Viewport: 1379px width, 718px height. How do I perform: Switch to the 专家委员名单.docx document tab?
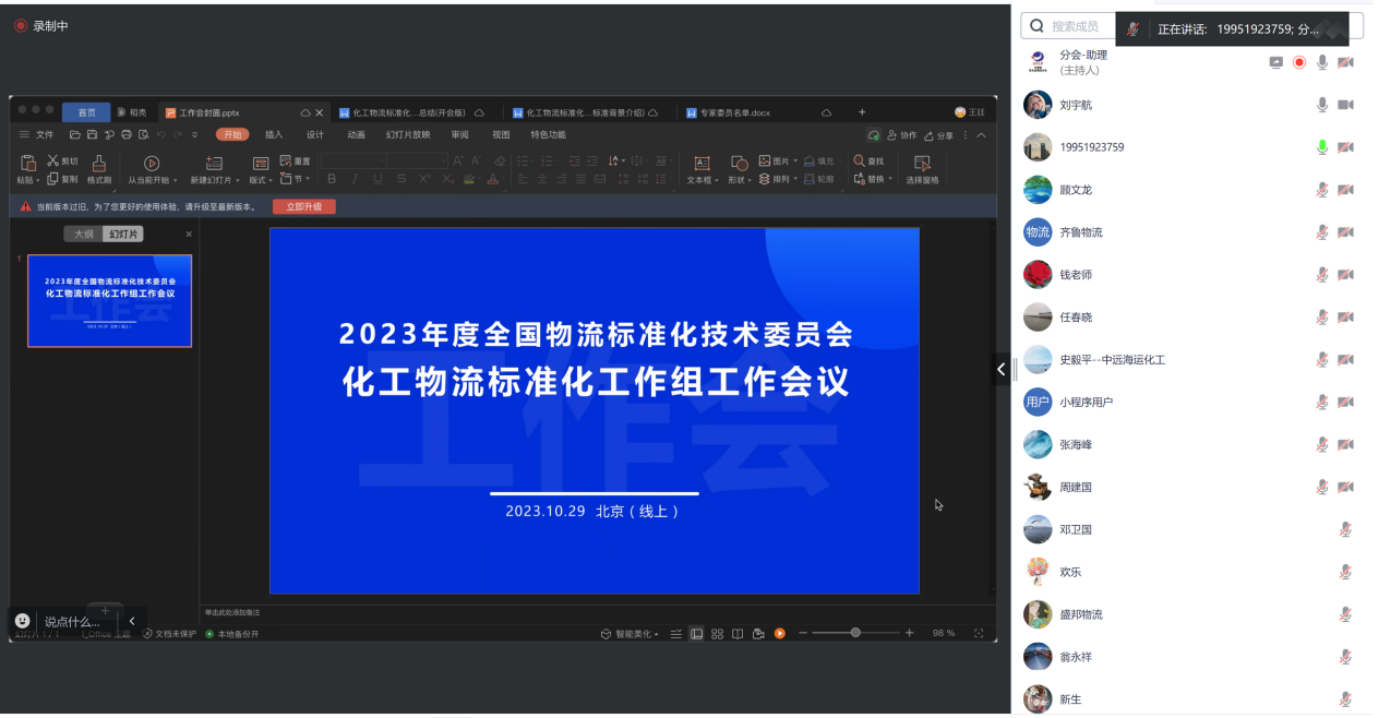(734, 113)
